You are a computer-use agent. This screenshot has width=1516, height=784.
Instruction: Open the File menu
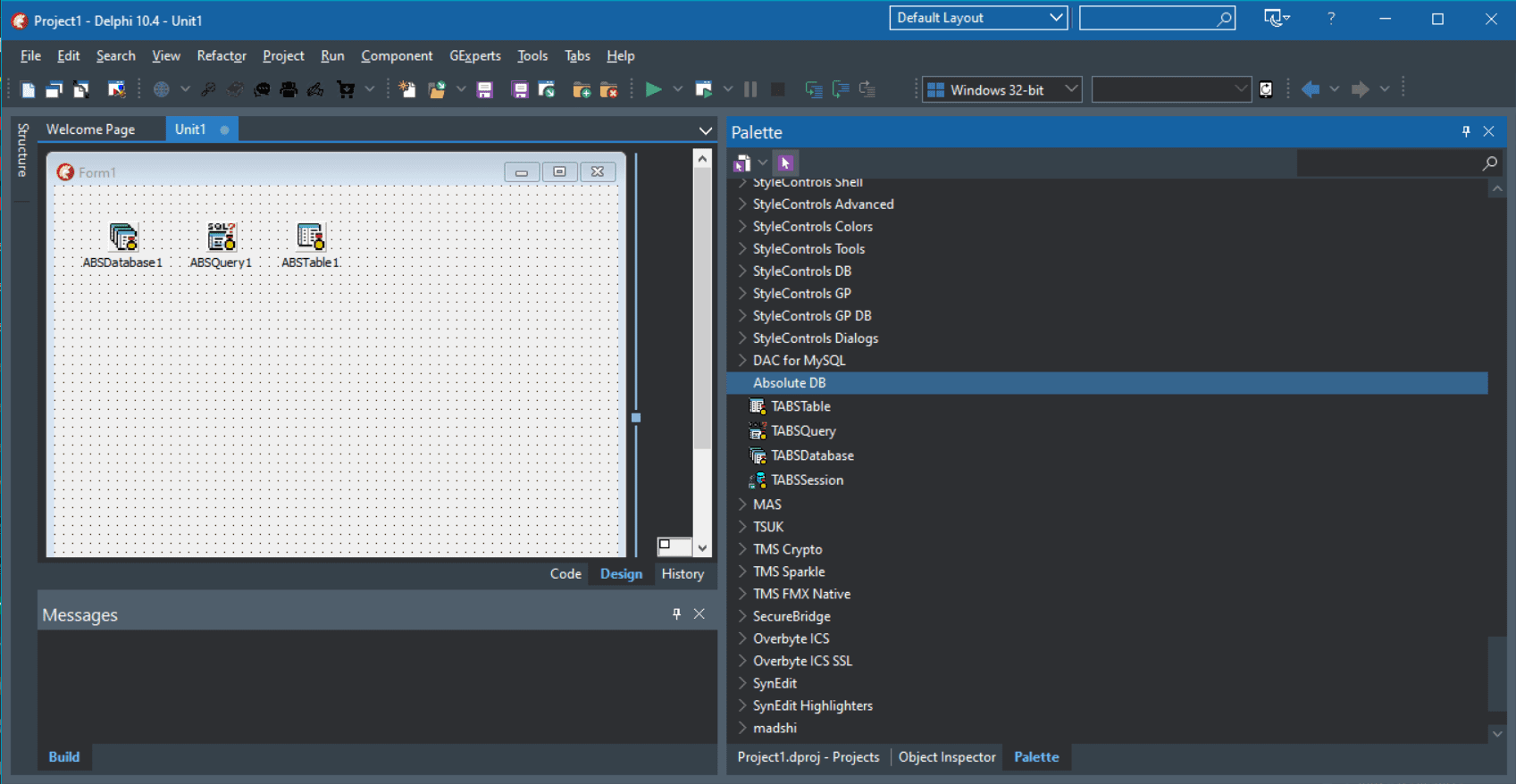click(30, 55)
